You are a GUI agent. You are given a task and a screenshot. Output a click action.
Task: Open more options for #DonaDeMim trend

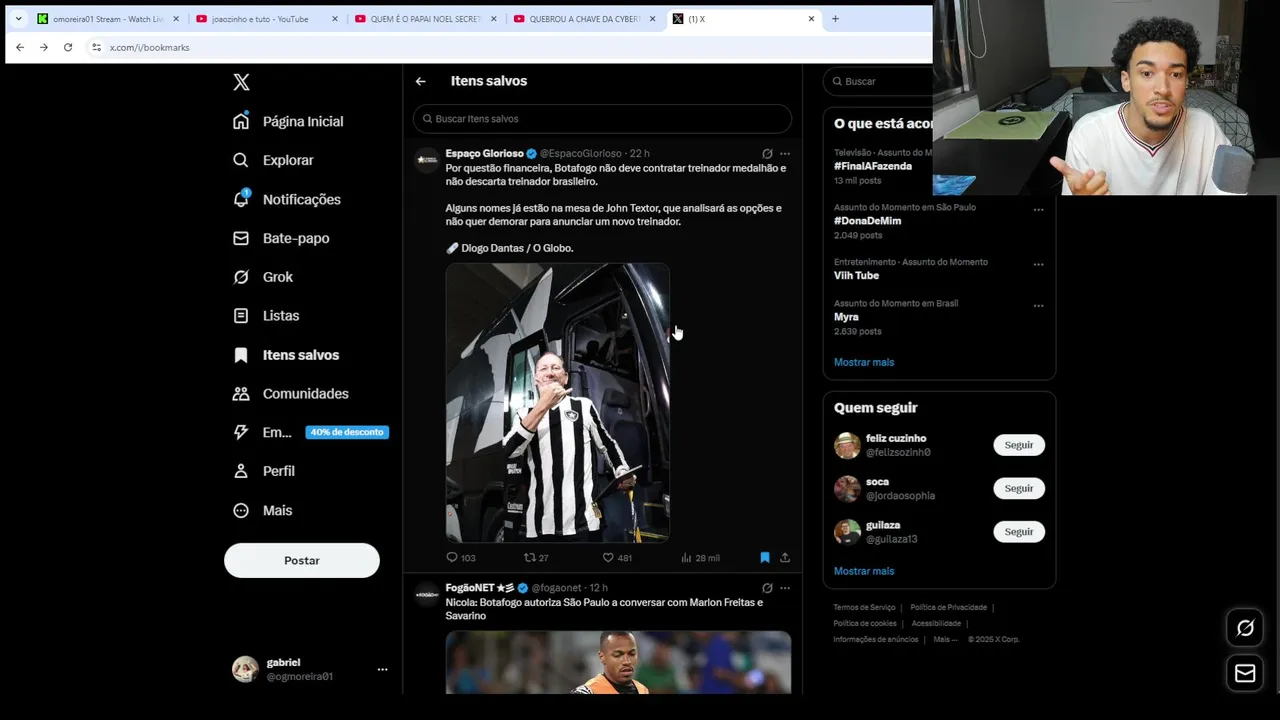tap(1038, 210)
